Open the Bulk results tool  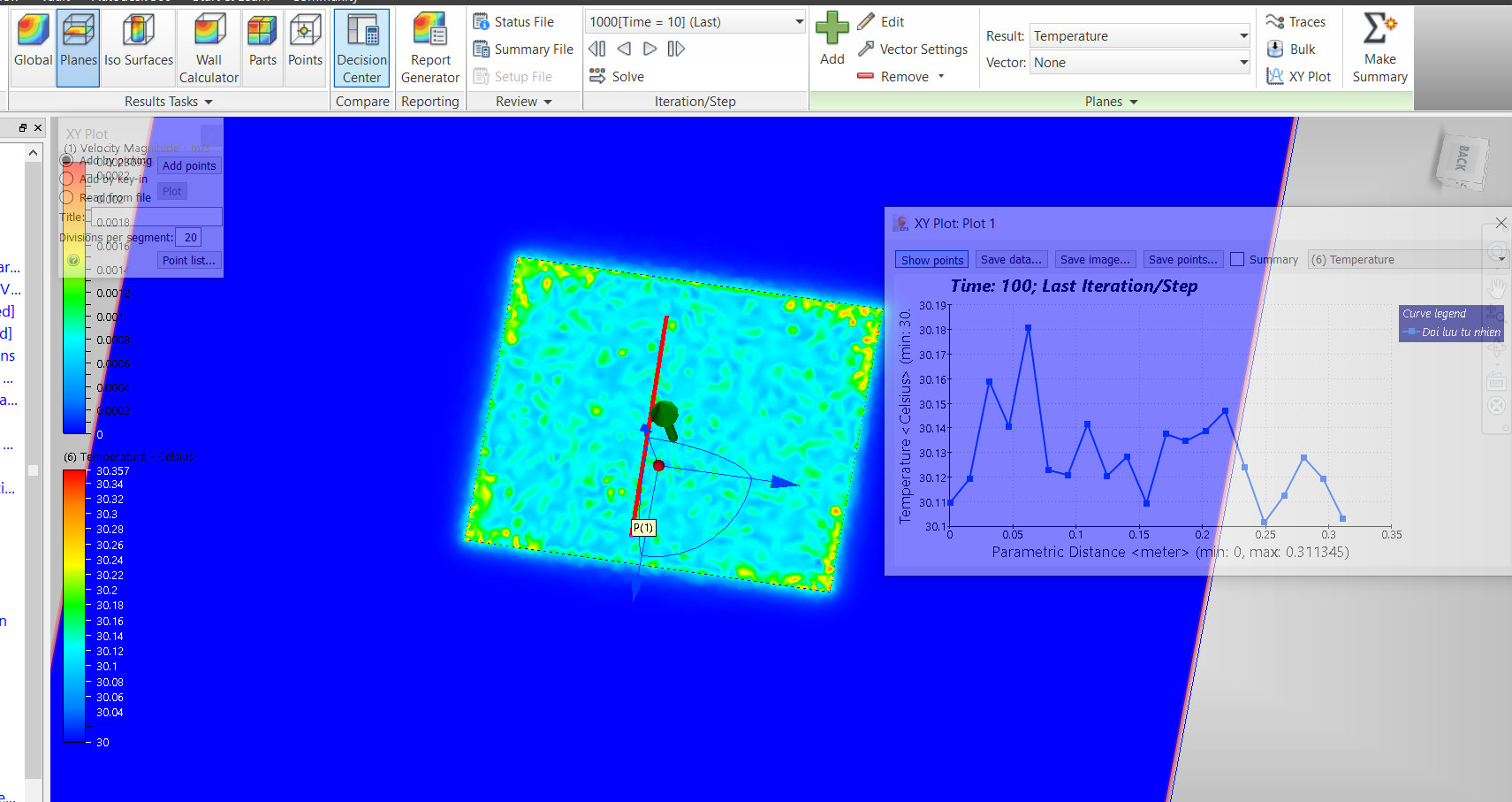1291,50
